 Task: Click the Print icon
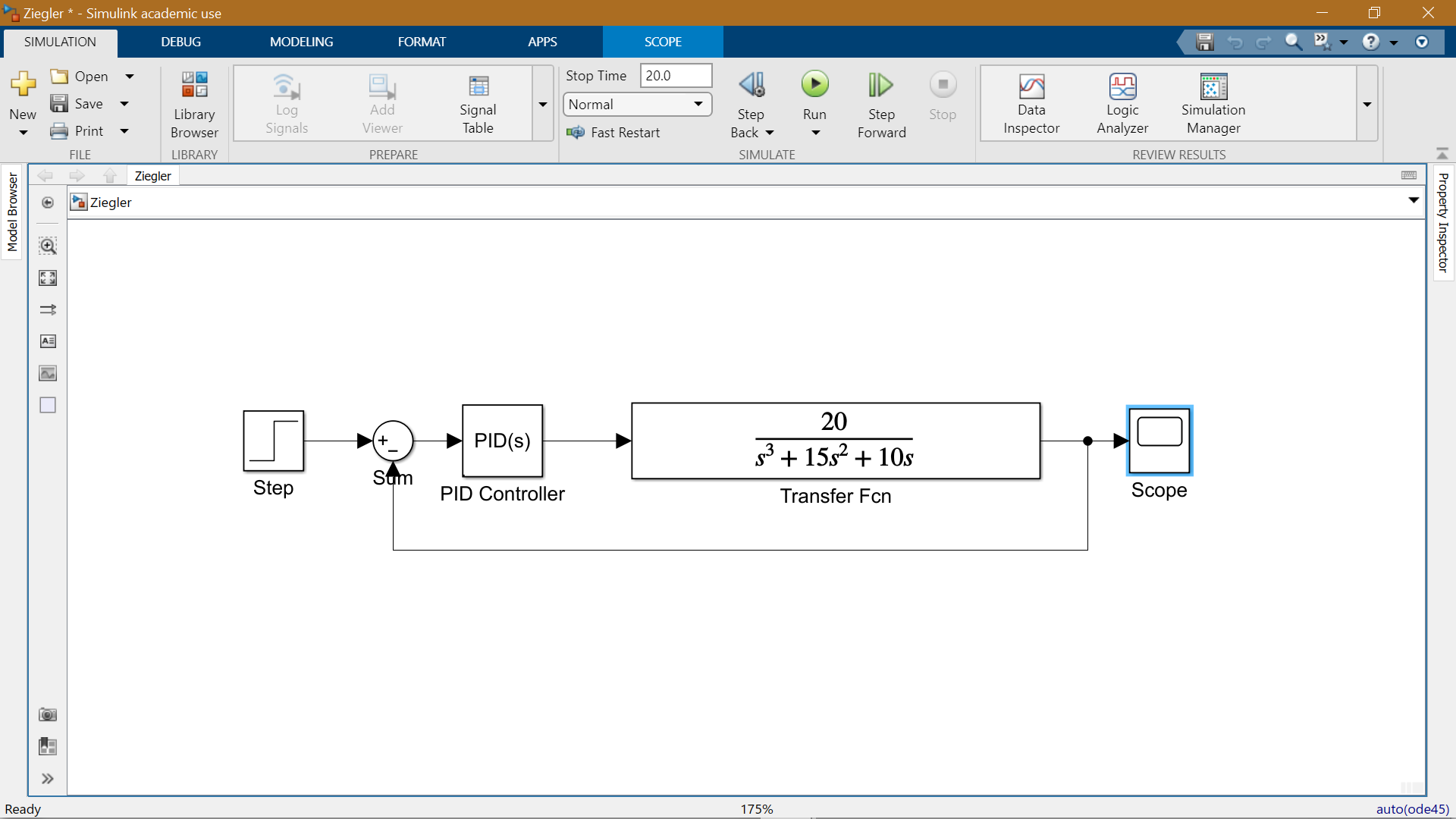59,130
